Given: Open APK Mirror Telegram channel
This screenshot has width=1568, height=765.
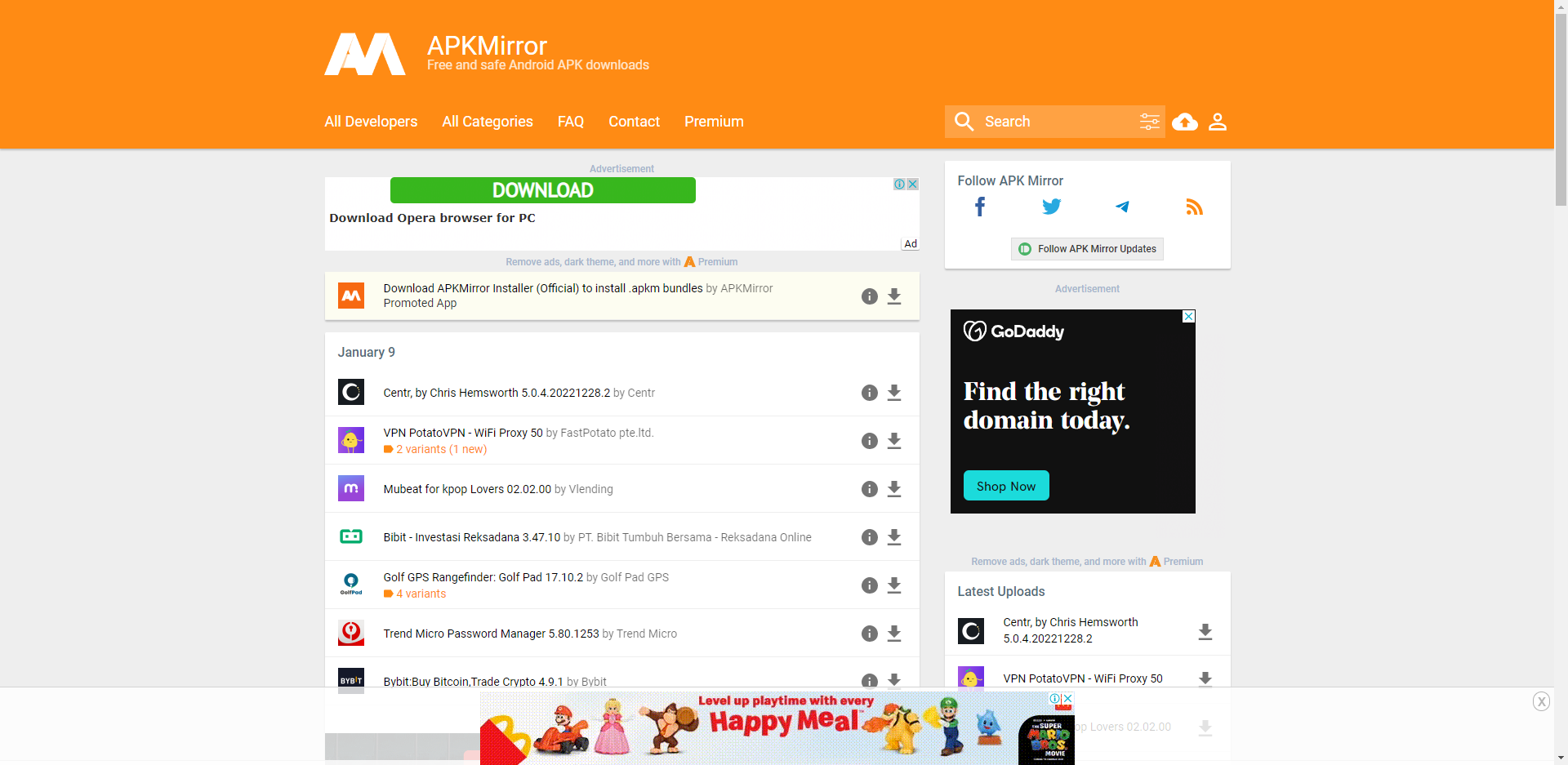Looking at the screenshot, I should pyautogui.click(x=1123, y=207).
